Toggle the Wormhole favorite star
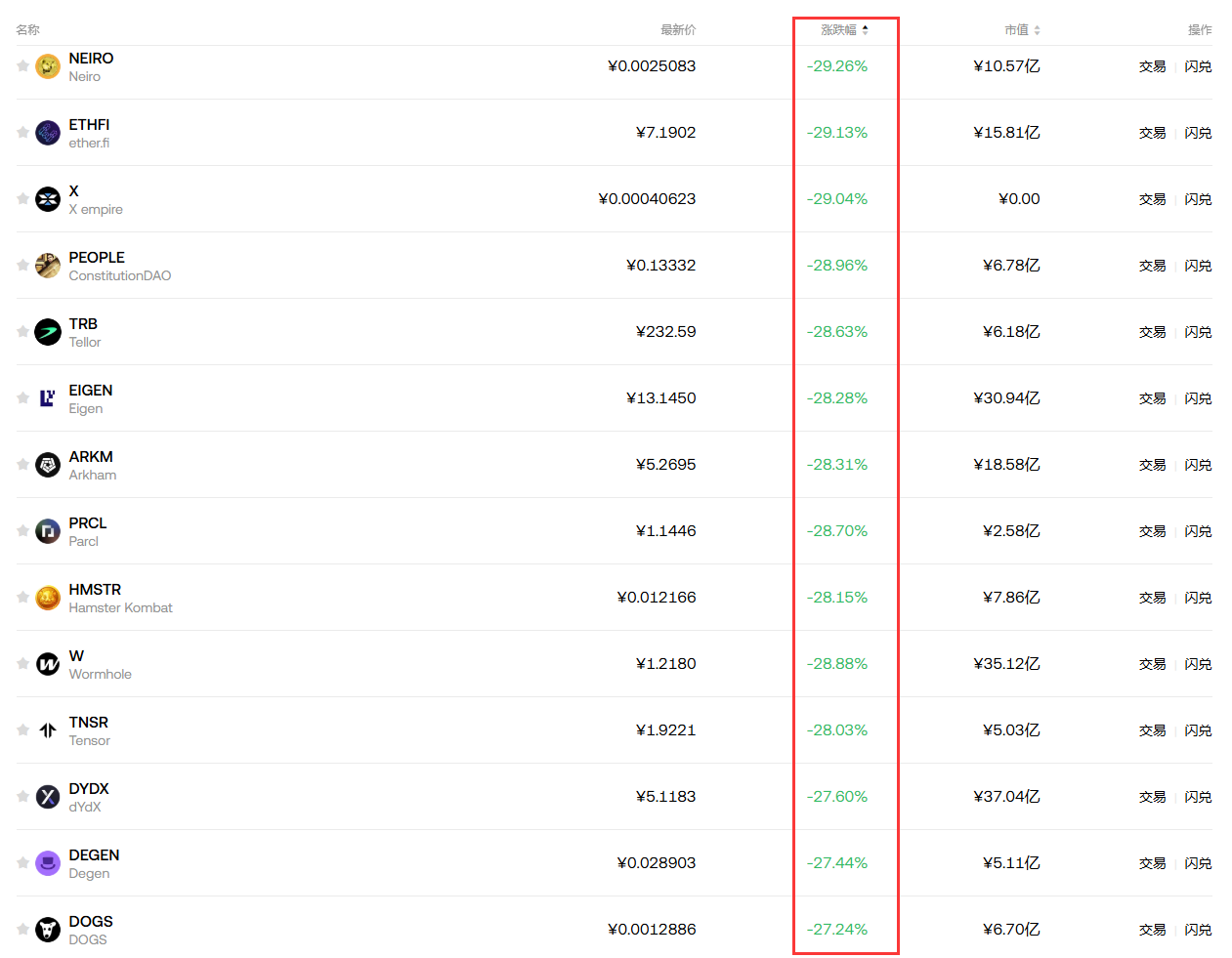Screen dimensions: 1232x958 tap(22, 663)
